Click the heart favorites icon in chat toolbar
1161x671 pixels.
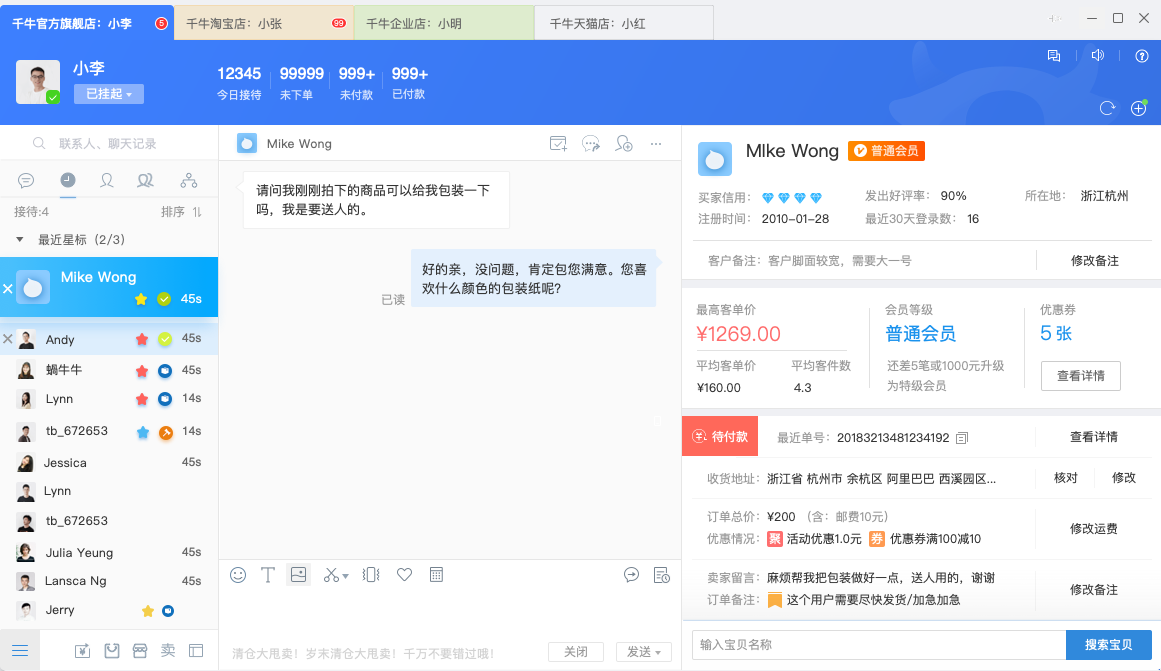(x=404, y=575)
